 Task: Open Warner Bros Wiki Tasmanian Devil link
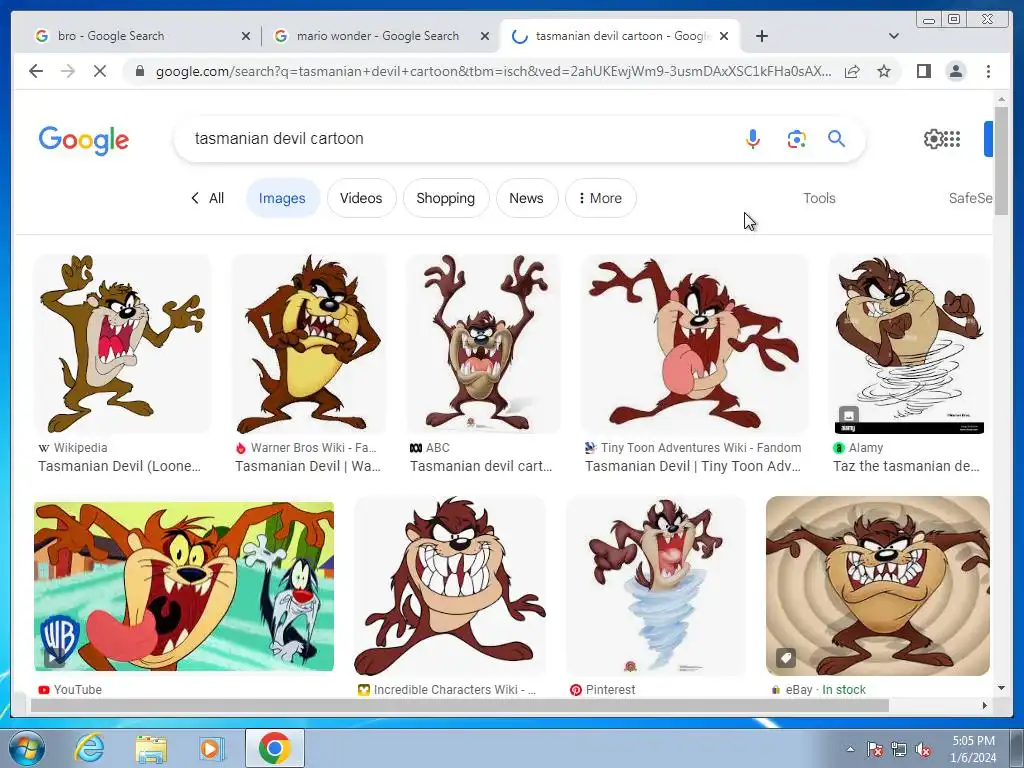[308, 466]
